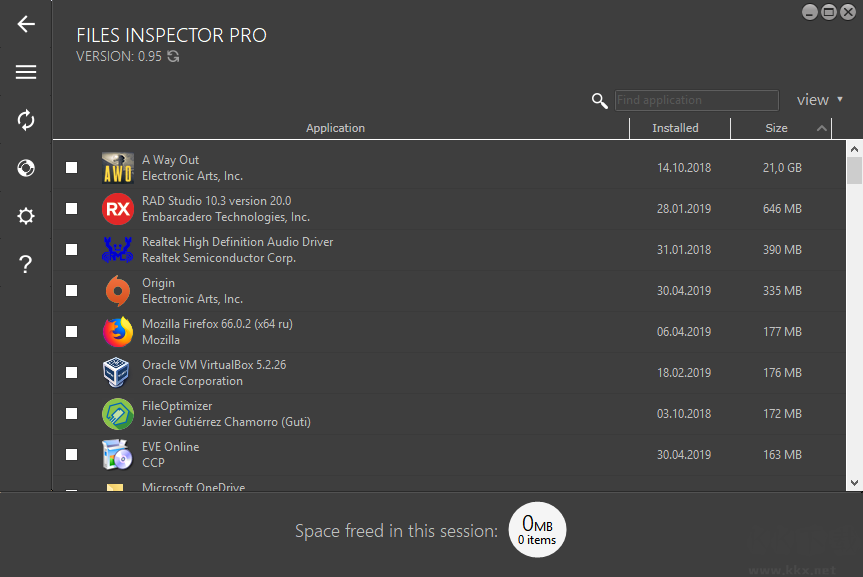This screenshot has height=577, width=863.
Task: Open the hamburger menu
Action: point(25,72)
